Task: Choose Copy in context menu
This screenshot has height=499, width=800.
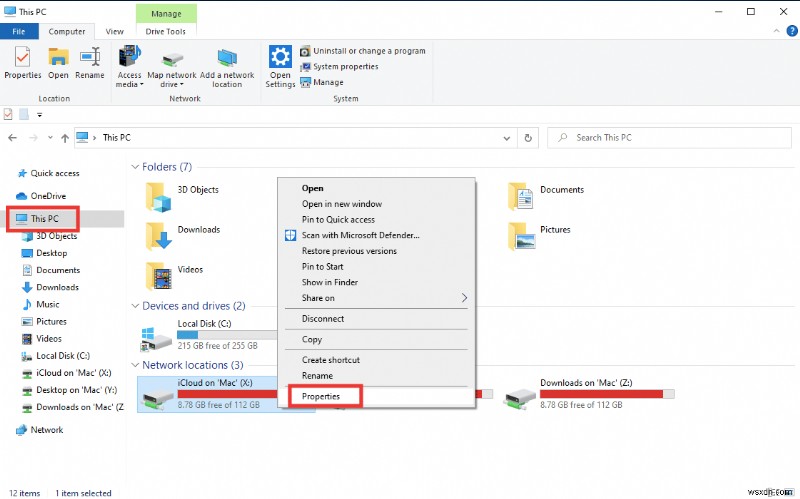Action: pyautogui.click(x=312, y=340)
